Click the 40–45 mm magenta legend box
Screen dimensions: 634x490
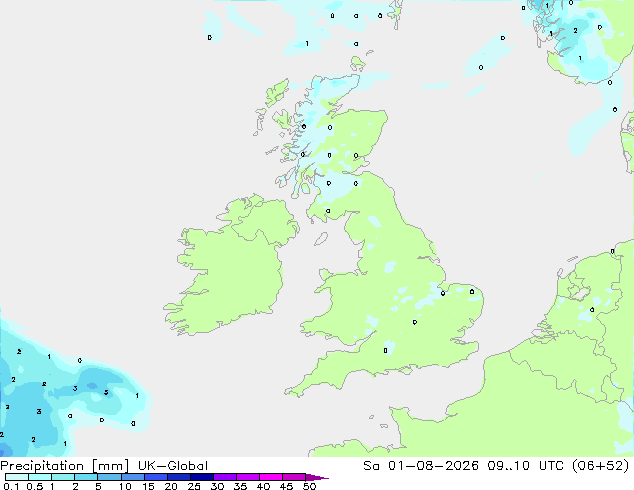pos(271,477)
